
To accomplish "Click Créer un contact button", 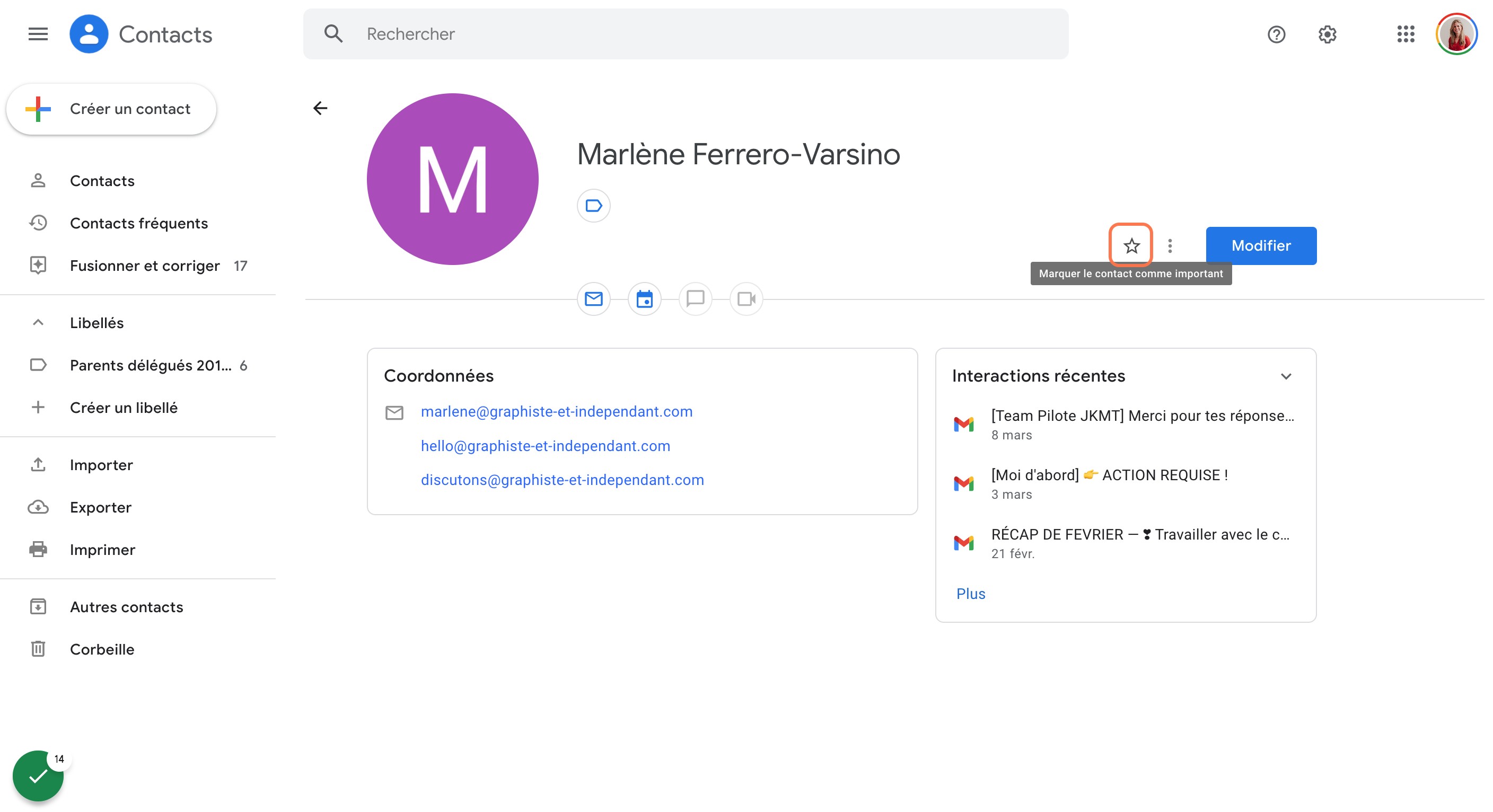I will (111, 109).
